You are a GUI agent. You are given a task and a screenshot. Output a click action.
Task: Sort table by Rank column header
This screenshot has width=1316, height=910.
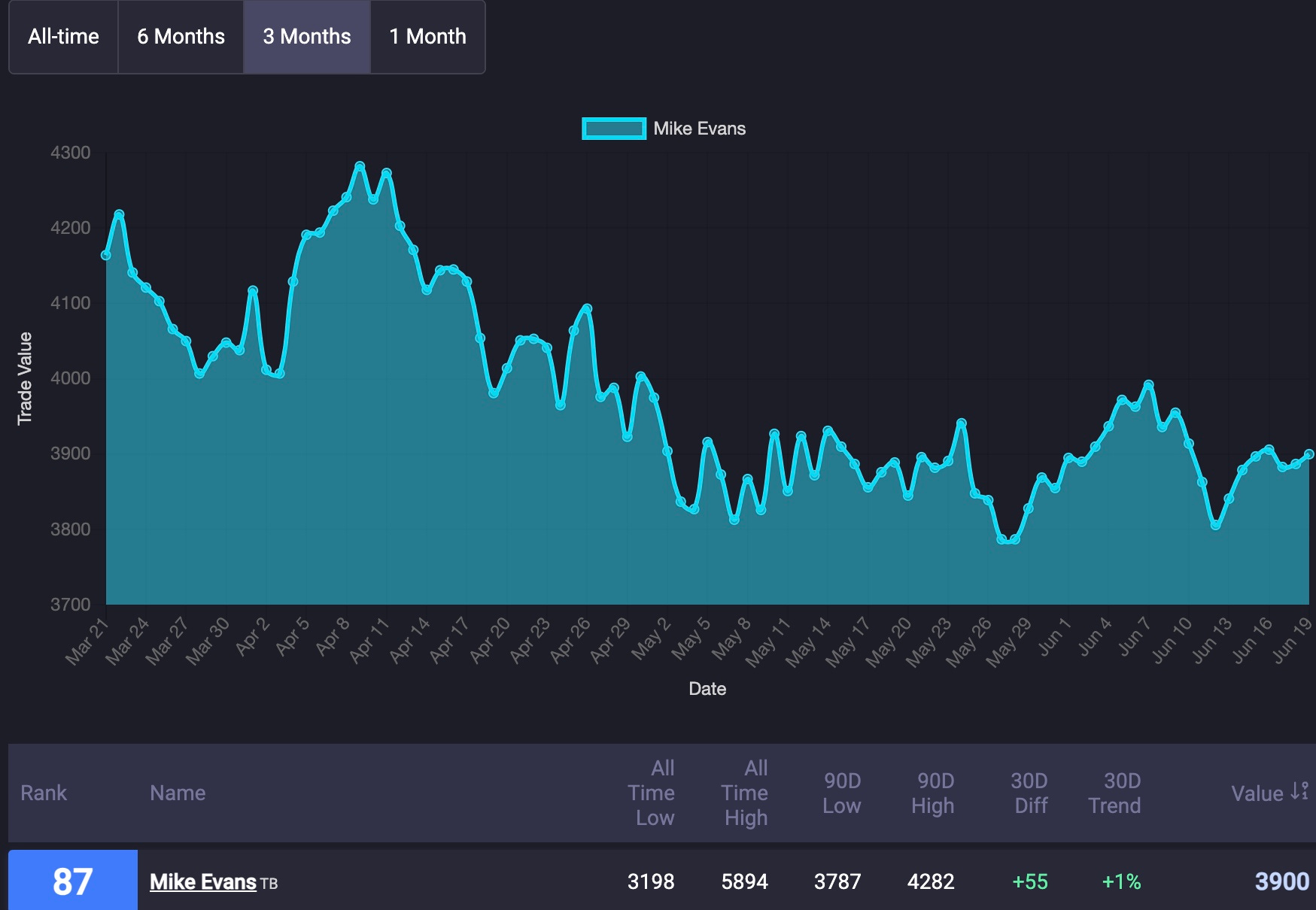click(x=44, y=793)
